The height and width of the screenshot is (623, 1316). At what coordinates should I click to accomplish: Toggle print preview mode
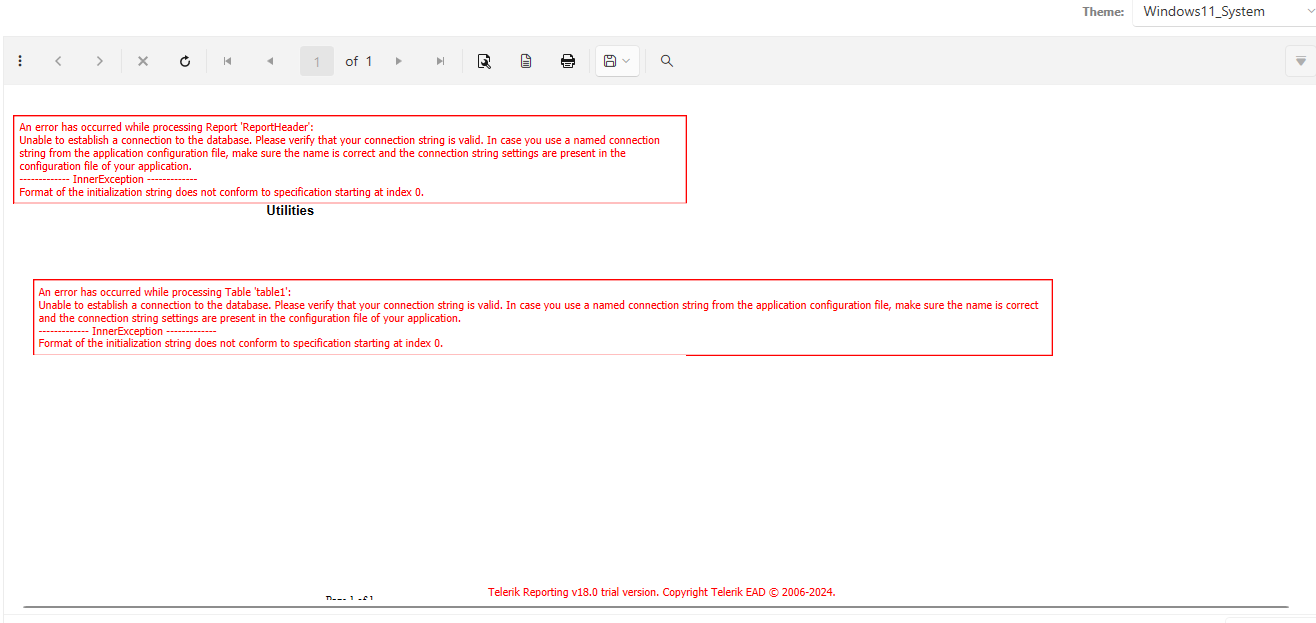(484, 61)
